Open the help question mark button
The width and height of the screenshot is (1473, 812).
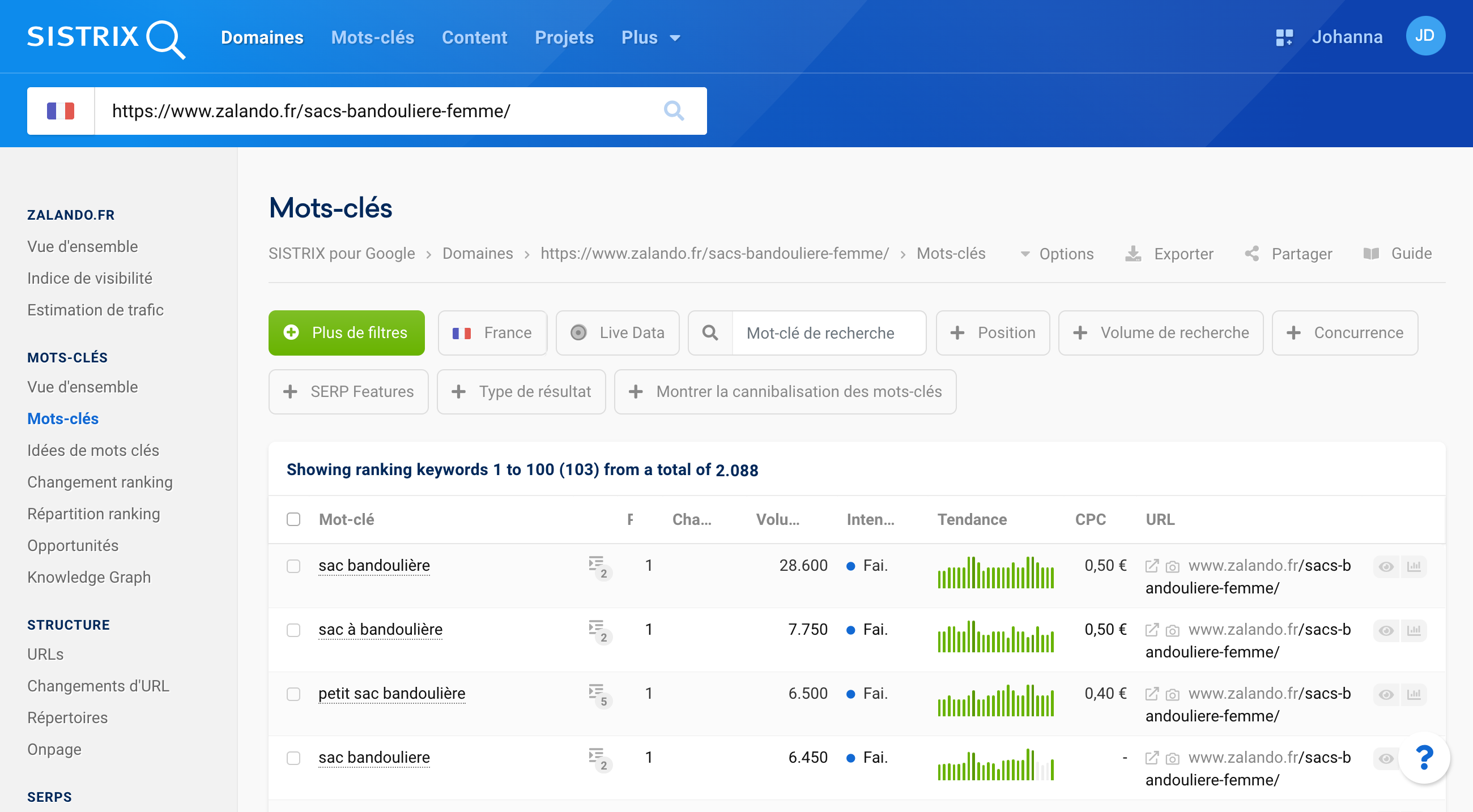(1424, 758)
